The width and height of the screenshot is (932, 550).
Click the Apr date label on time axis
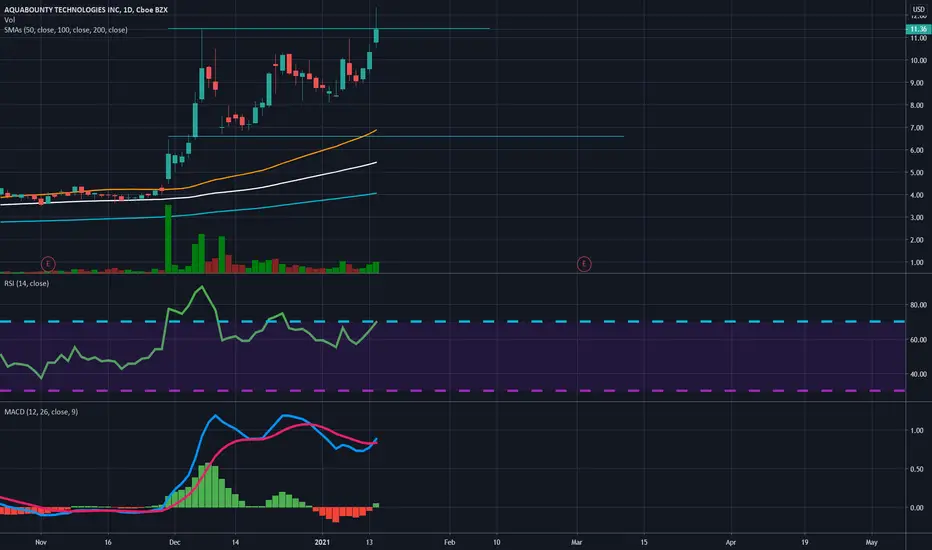coord(731,542)
